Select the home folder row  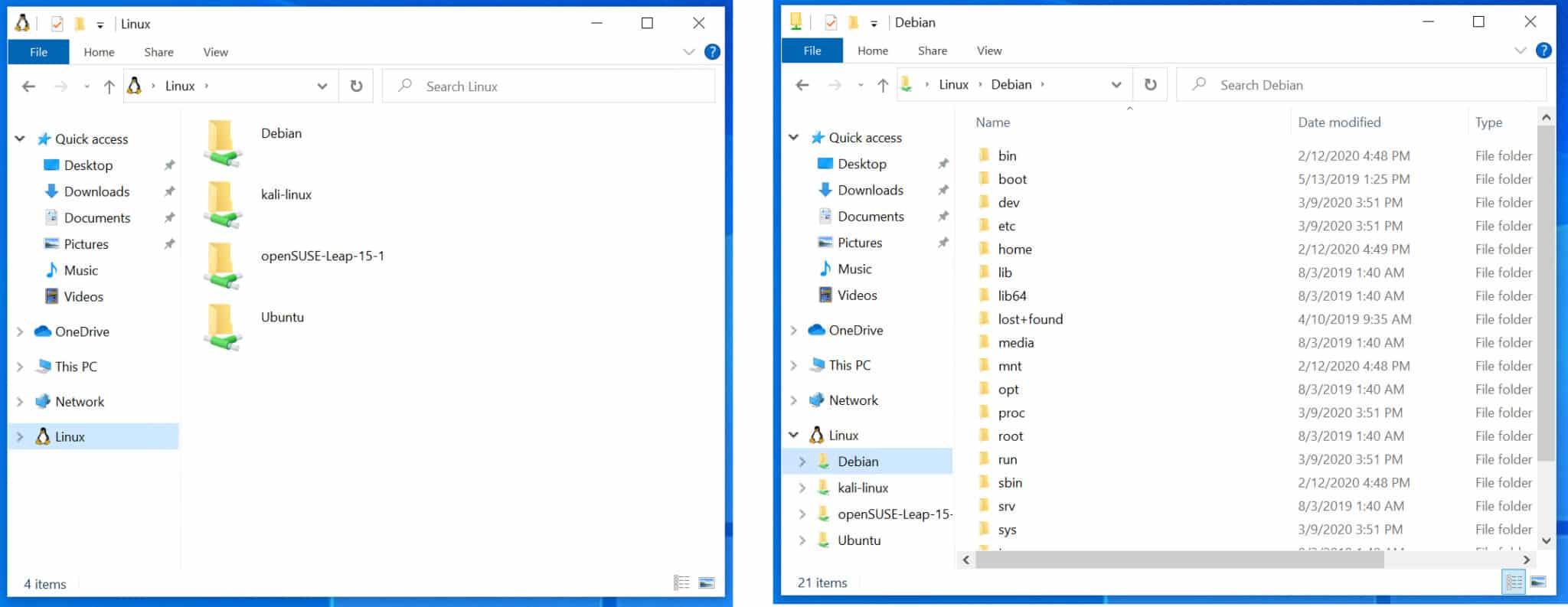coord(1256,249)
